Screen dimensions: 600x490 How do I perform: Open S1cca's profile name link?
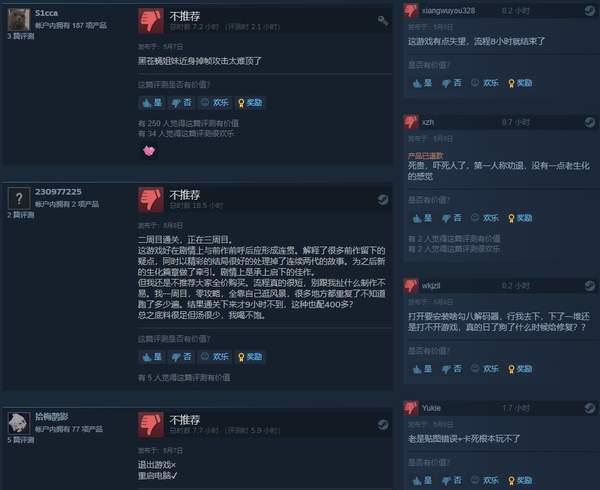click(46, 13)
